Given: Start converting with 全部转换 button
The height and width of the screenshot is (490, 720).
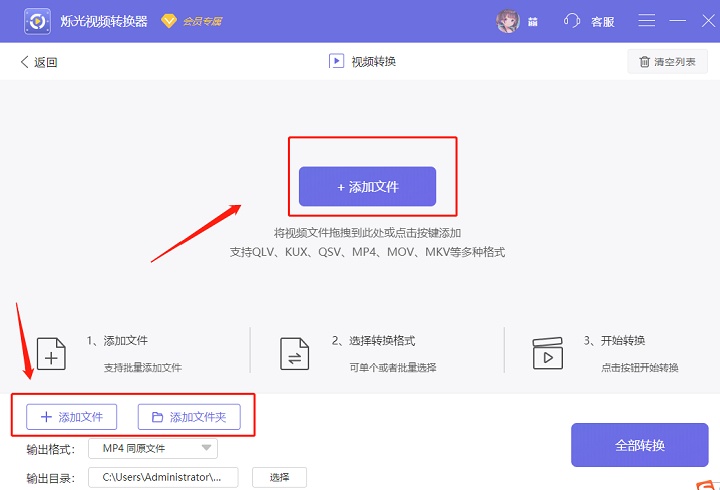Looking at the screenshot, I should tap(639, 445).
